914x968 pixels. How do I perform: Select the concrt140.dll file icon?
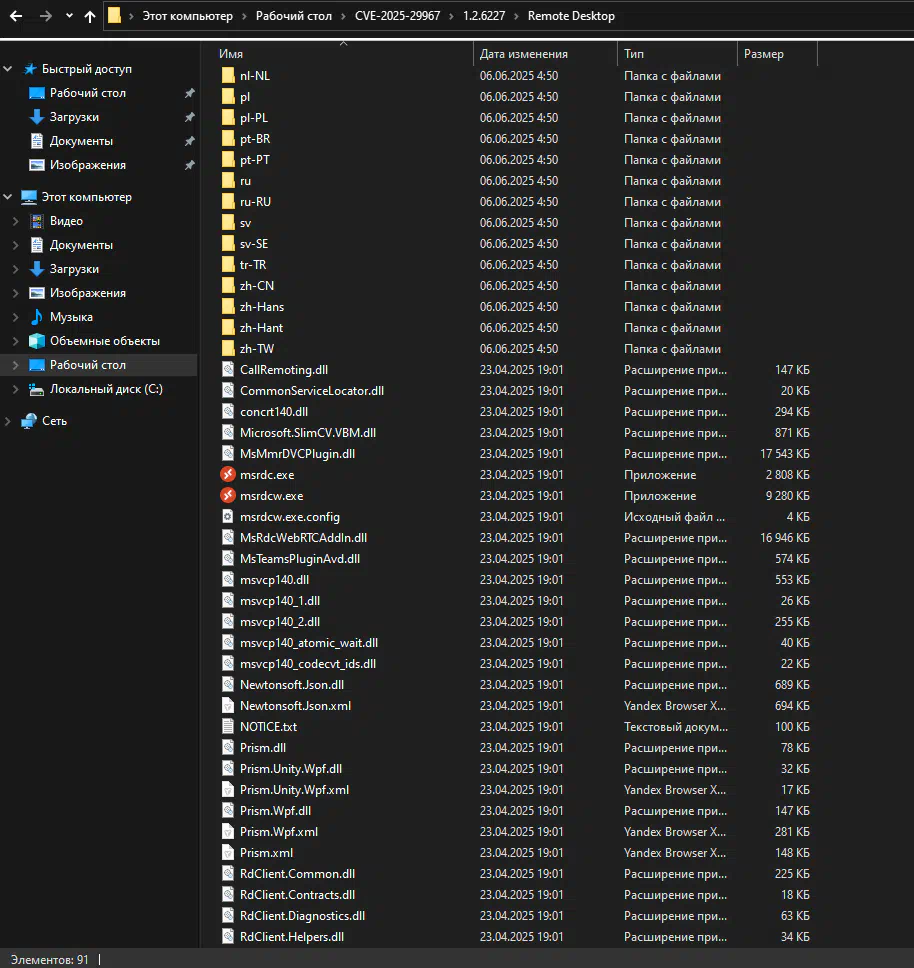coord(228,411)
